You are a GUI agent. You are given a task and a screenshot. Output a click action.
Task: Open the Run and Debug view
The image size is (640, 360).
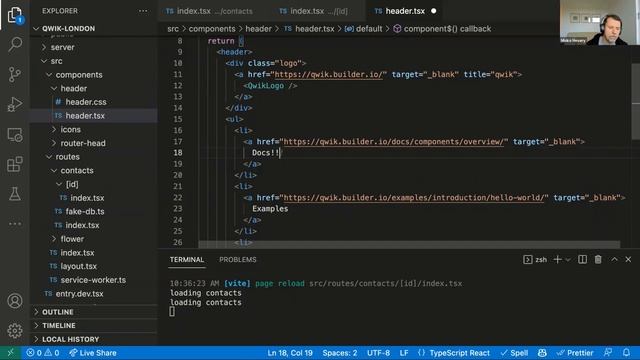[x=15, y=104]
